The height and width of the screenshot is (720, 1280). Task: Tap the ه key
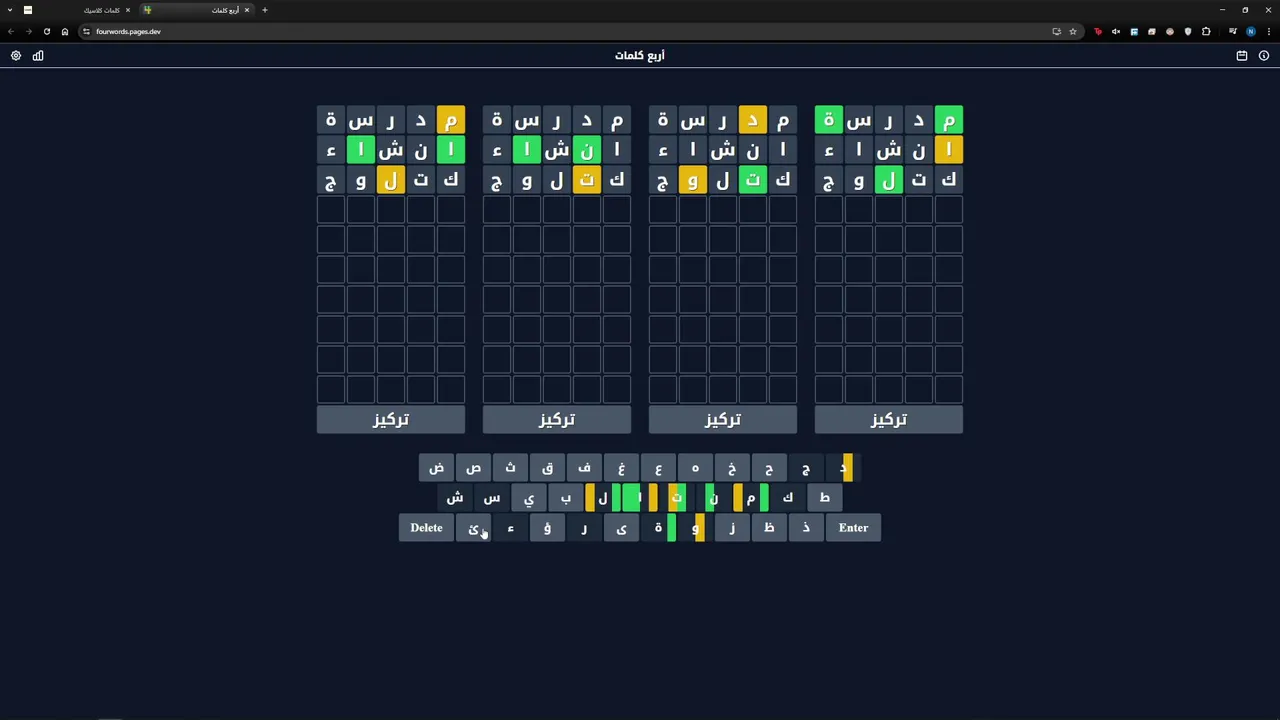[x=696, y=468]
